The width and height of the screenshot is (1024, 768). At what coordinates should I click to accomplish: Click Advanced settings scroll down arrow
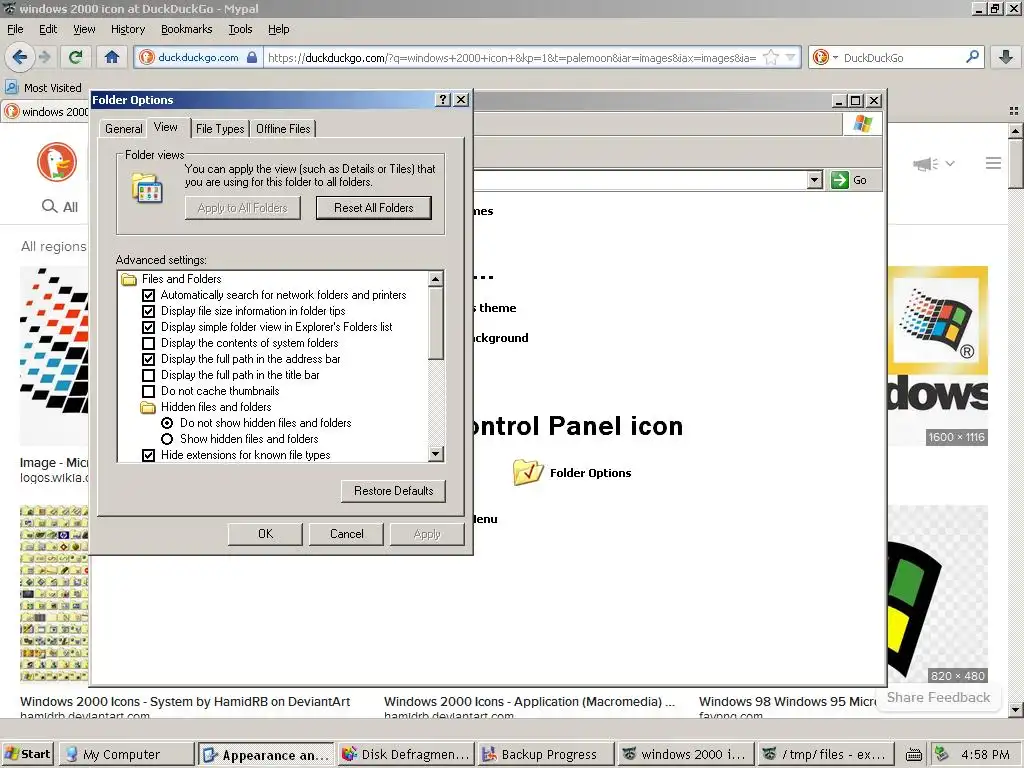point(436,454)
